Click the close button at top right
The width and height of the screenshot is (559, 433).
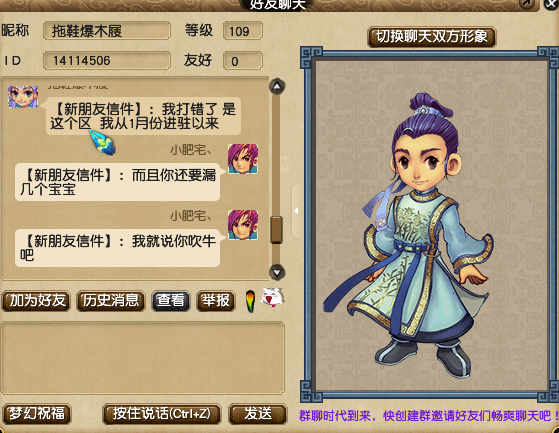point(551,4)
